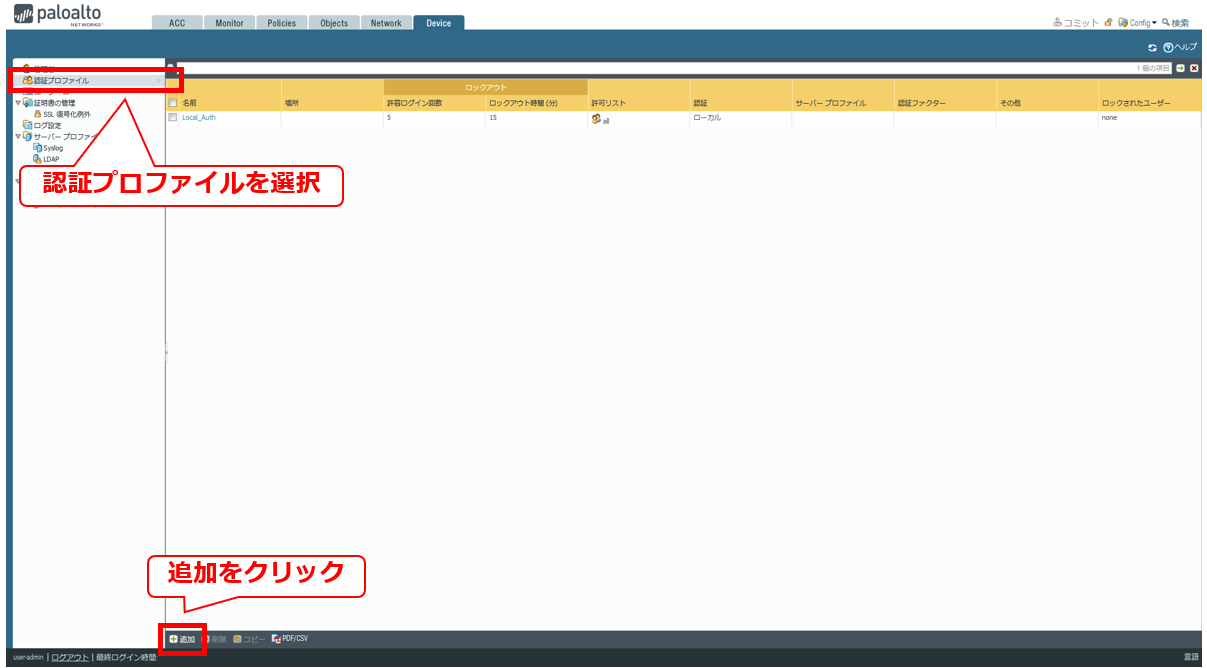
Task: Click the paloalto networks logo
Action: (59, 15)
